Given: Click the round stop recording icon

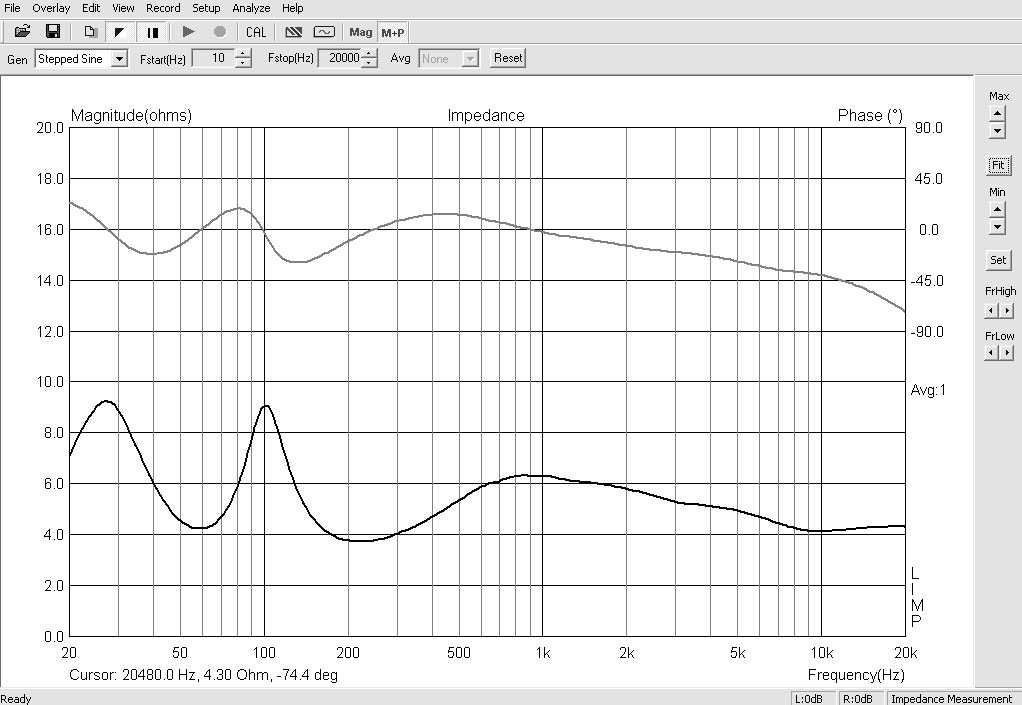Looking at the screenshot, I should coord(220,31).
